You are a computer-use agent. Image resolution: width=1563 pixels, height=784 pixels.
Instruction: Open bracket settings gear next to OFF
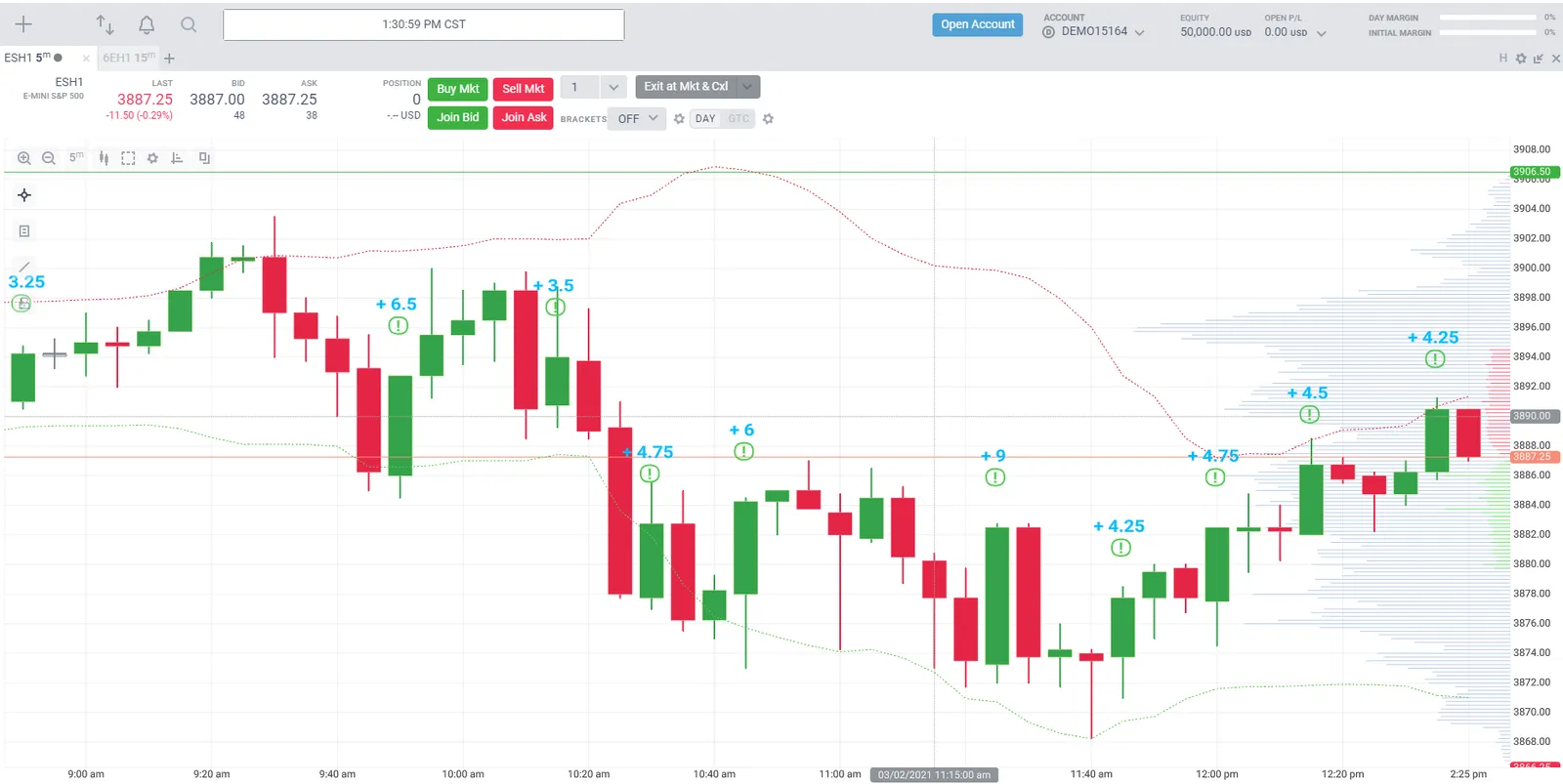tap(679, 119)
